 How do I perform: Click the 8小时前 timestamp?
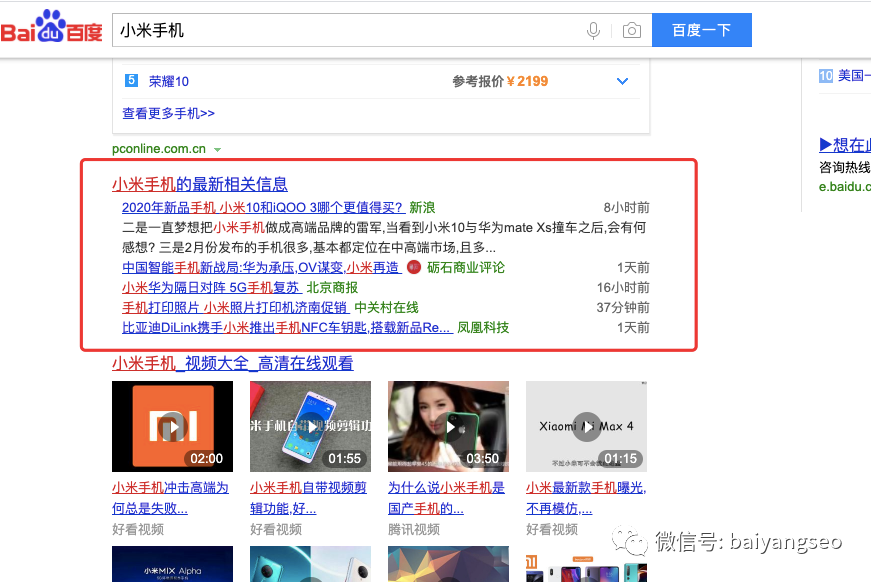pyautogui.click(x=627, y=208)
